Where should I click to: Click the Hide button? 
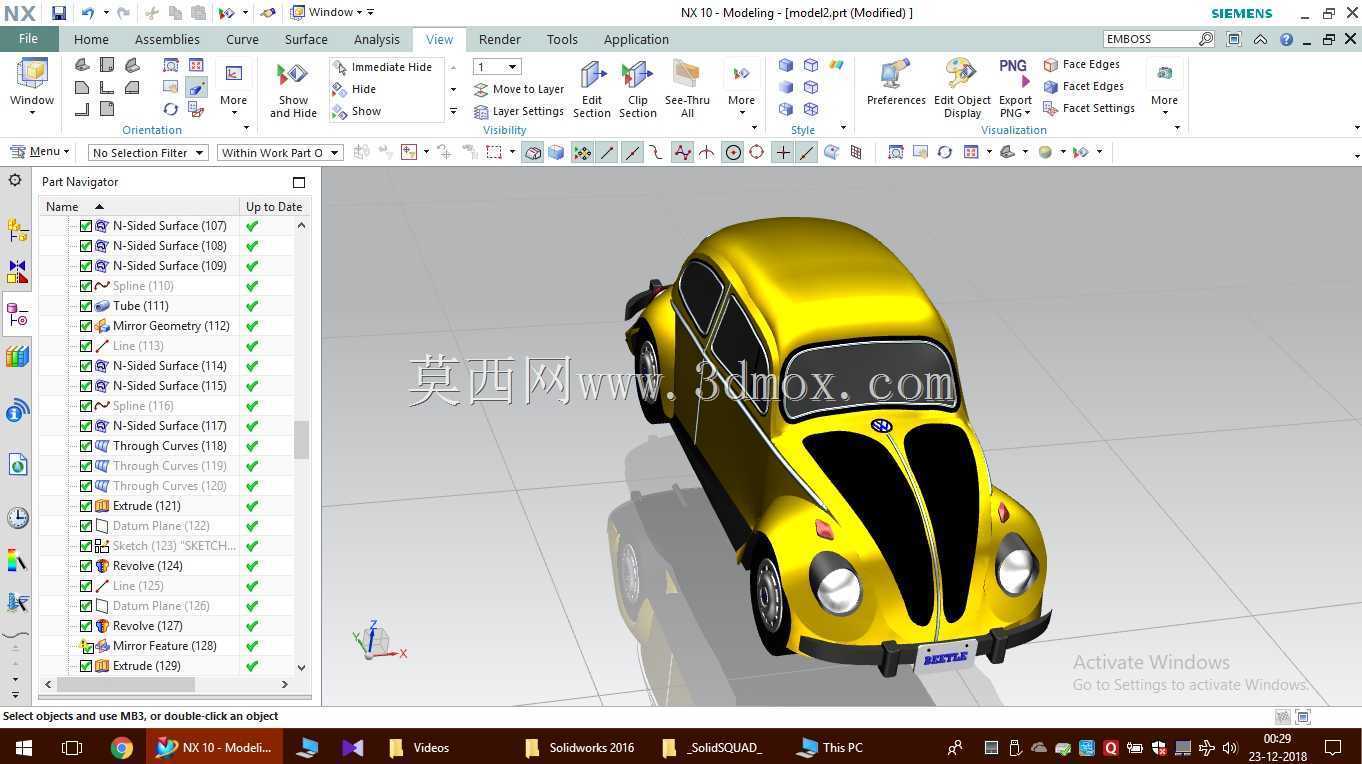pyautogui.click(x=354, y=89)
